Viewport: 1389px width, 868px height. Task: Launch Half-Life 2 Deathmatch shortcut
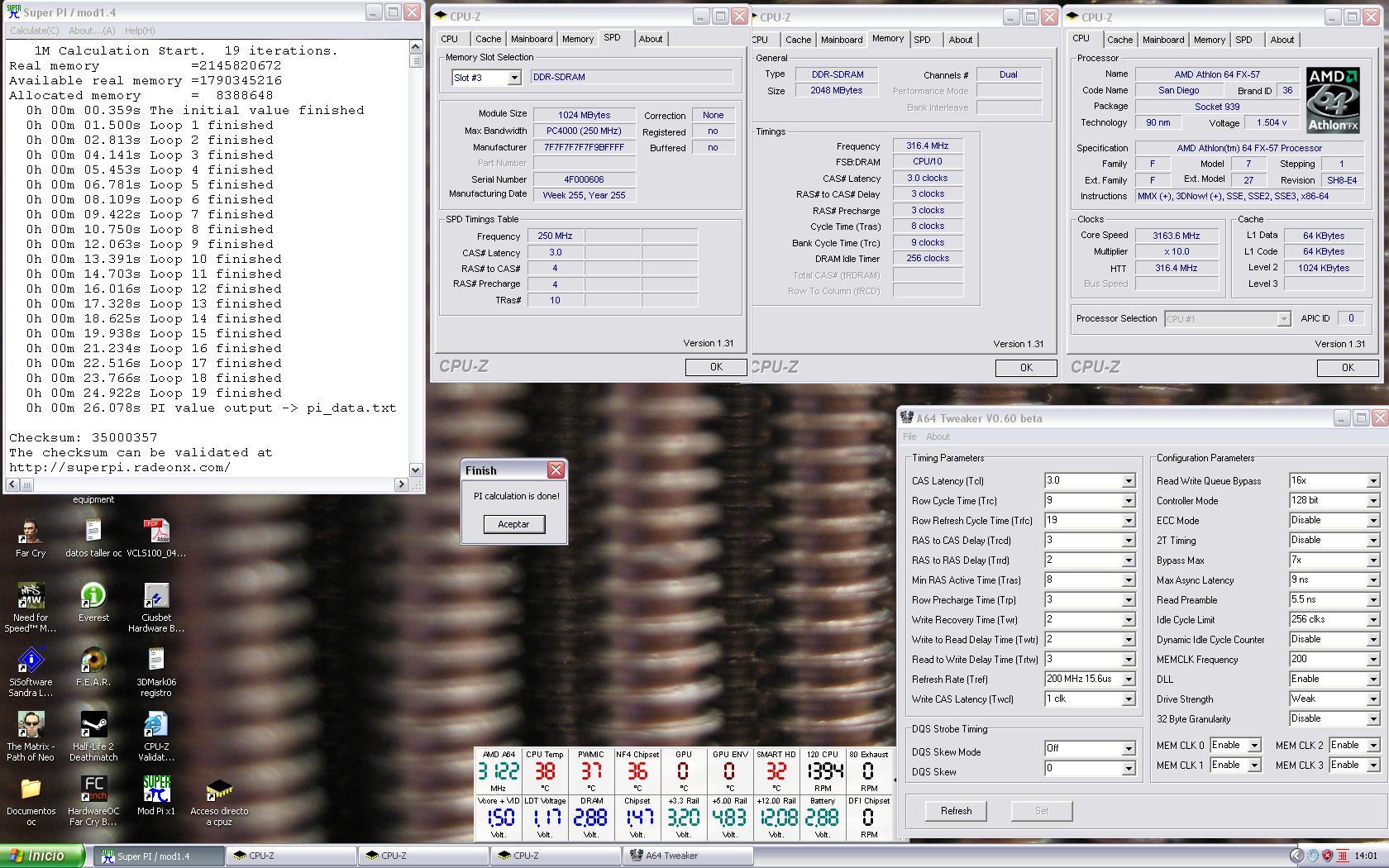click(93, 725)
